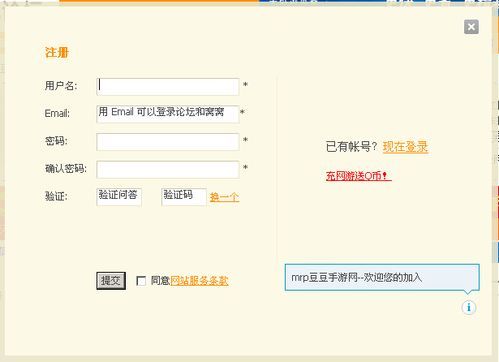Click the 用户名 field label
The image size is (499, 362).
(61, 86)
